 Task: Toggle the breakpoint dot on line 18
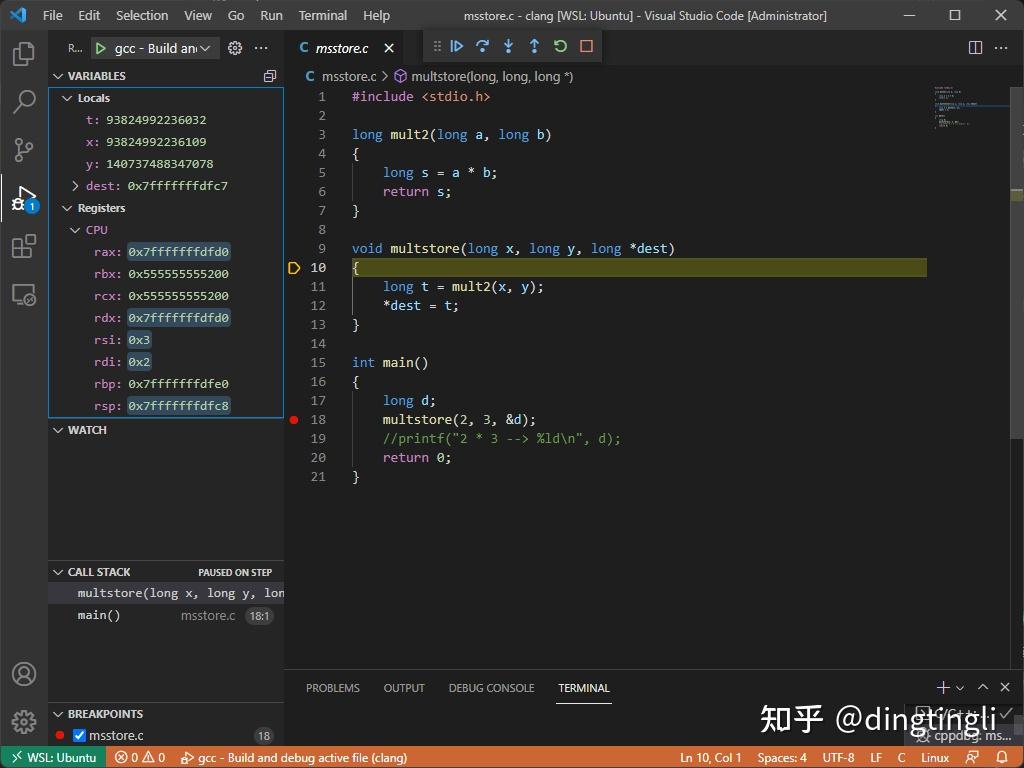(x=293, y=420)
